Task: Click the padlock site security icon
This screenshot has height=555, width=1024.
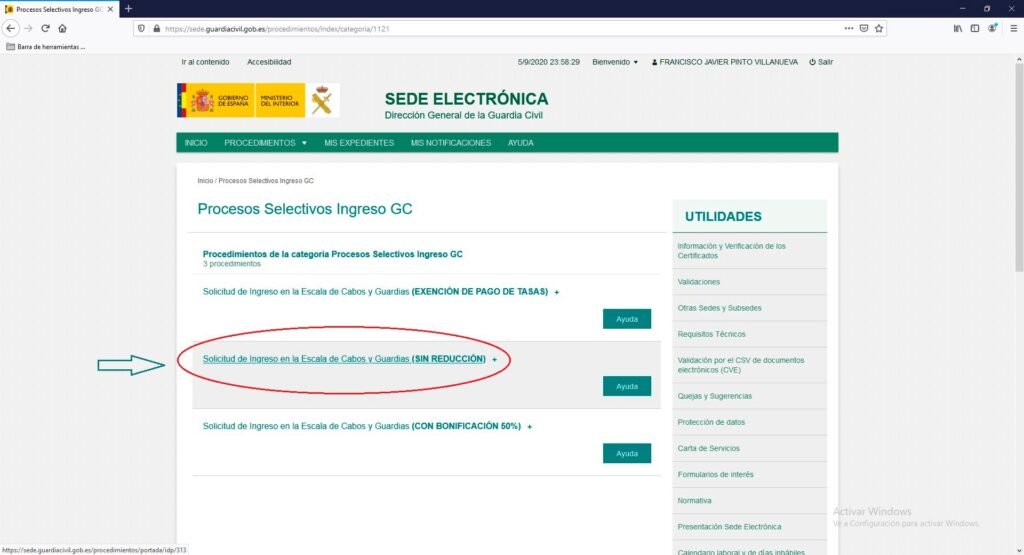Action: click(156, 28)
